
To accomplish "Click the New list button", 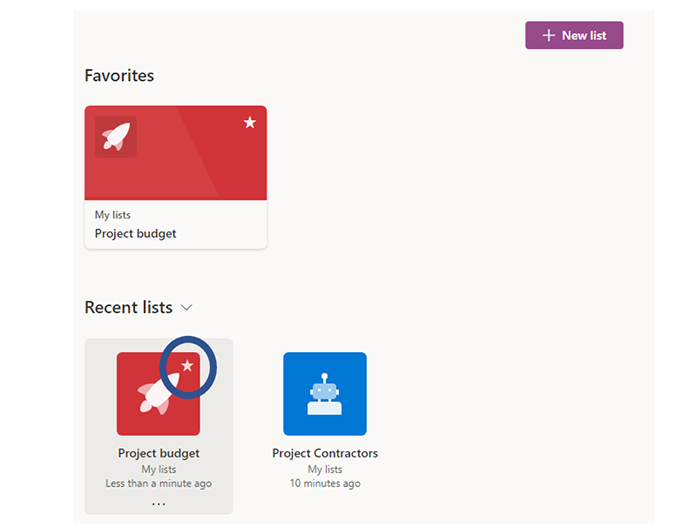I will click(x=574, y=35).
